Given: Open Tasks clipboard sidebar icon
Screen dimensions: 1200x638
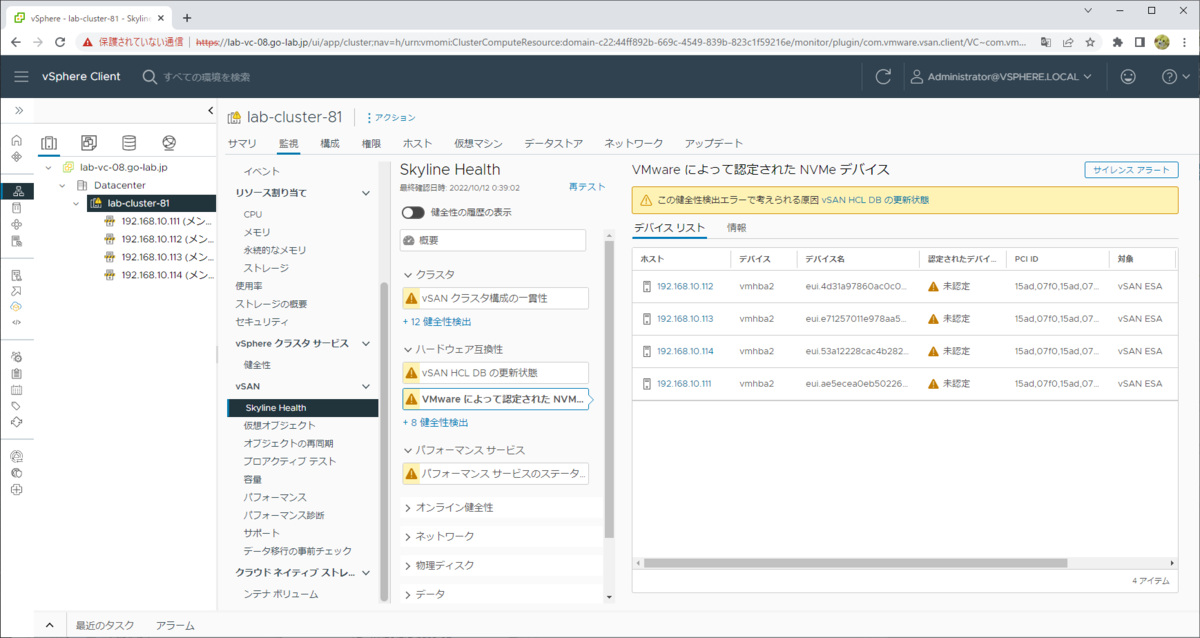Looking at the screenshot, I should [x=17, y=373].
